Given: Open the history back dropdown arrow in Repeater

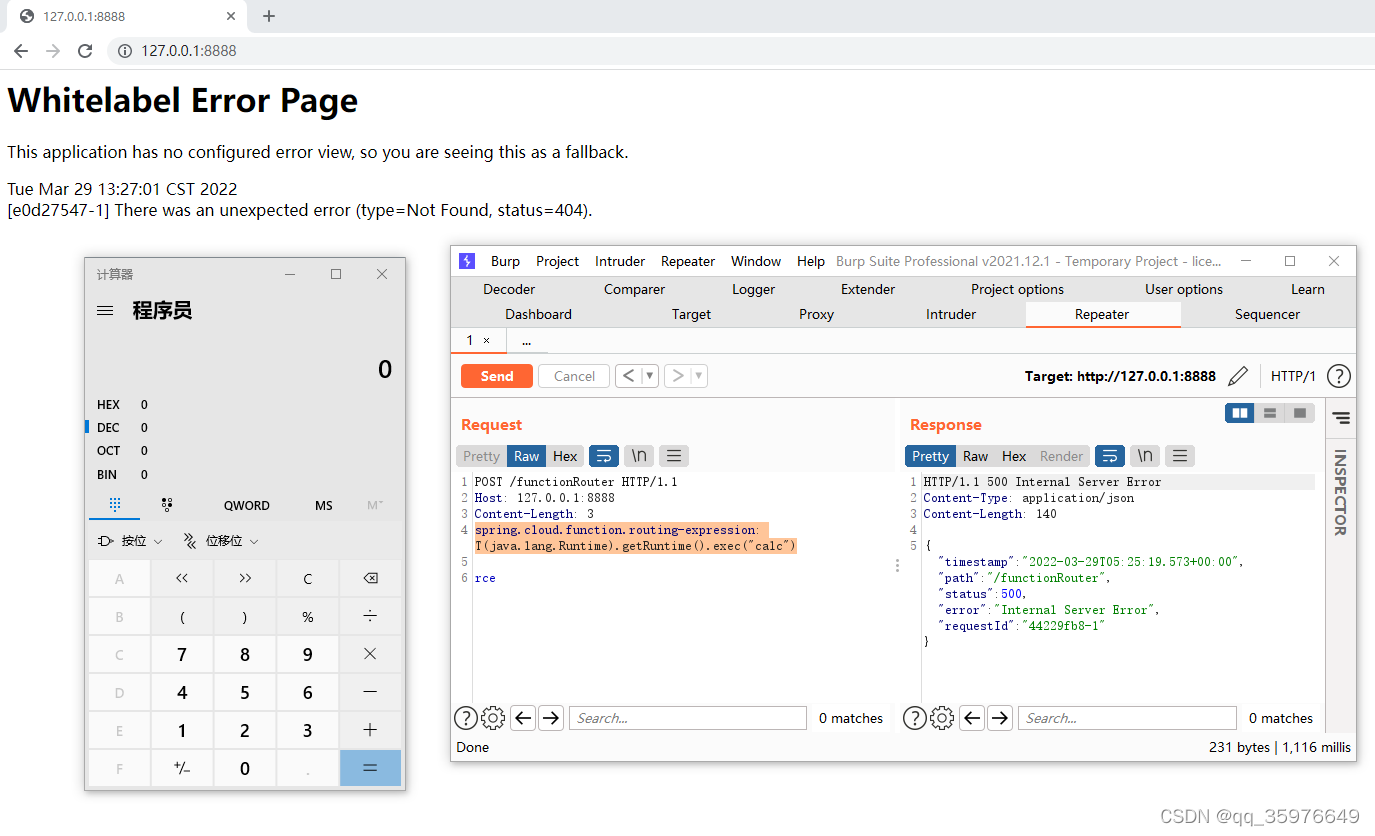Looking at the screenshot, I should 650,376.
